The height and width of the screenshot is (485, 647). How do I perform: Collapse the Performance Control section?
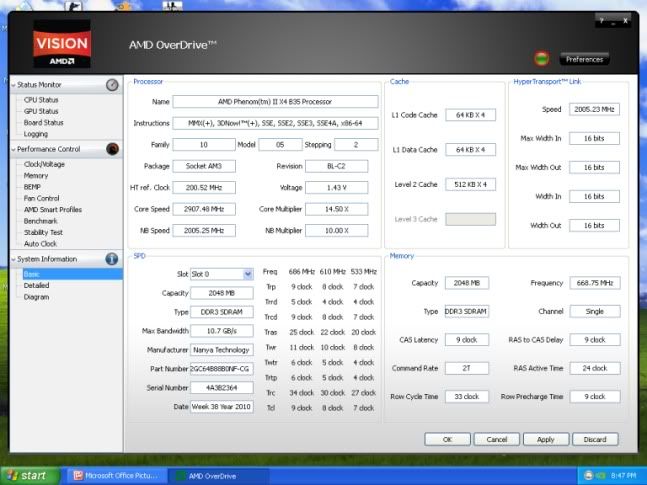click(14, 149)
